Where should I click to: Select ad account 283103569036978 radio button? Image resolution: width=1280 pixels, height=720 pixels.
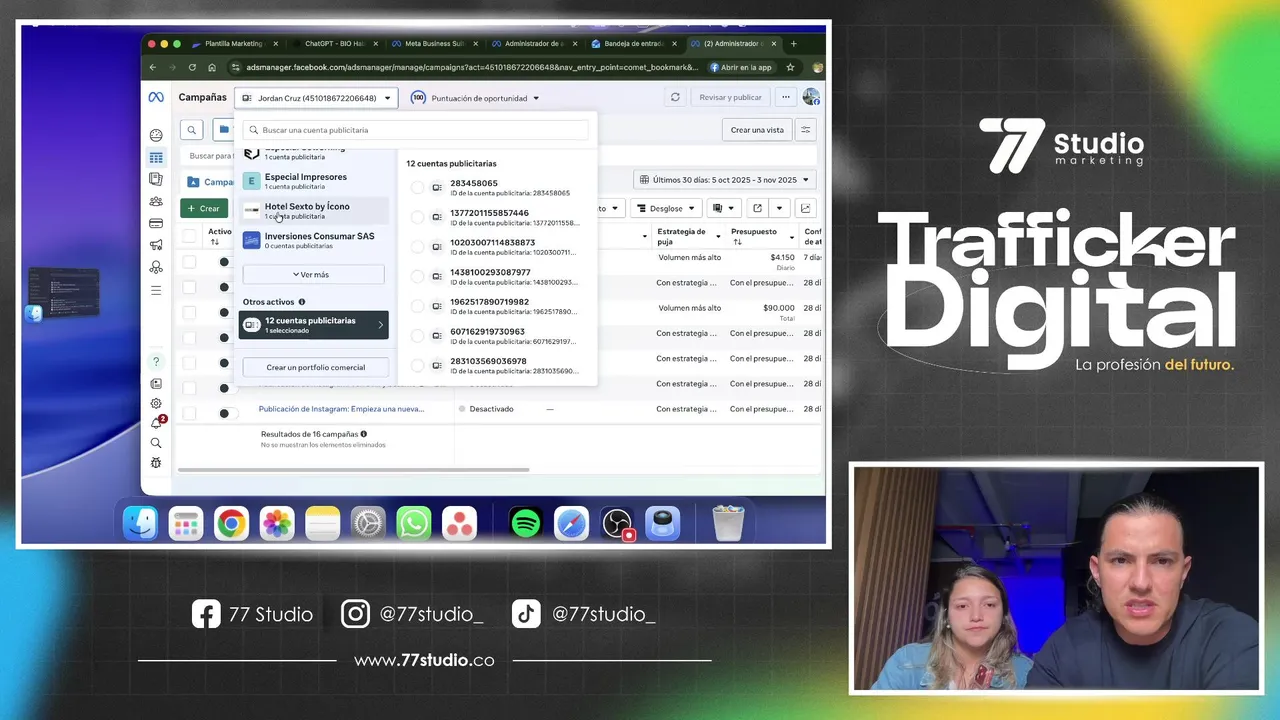pyautogui.click(x=418, y=366)
